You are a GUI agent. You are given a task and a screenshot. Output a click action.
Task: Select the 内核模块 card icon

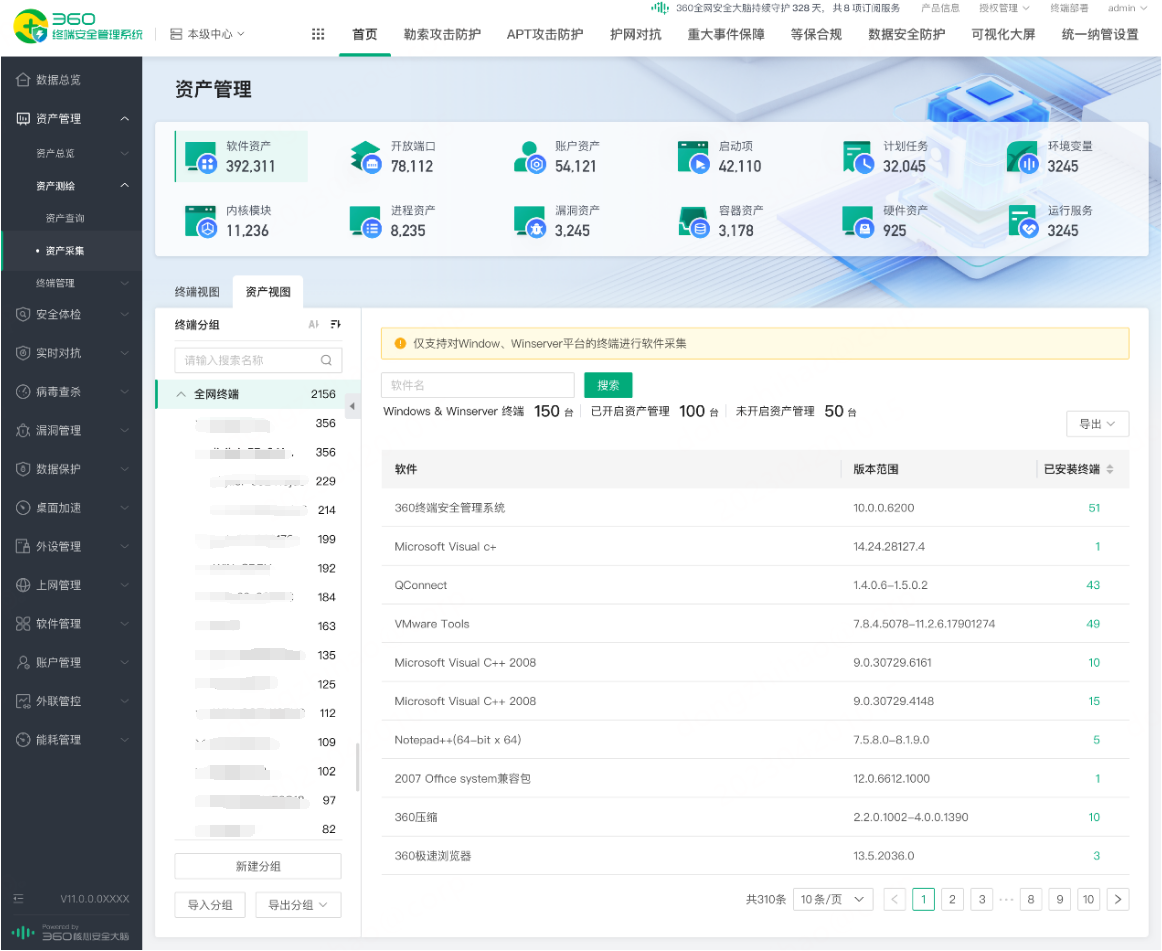[201, 221]
